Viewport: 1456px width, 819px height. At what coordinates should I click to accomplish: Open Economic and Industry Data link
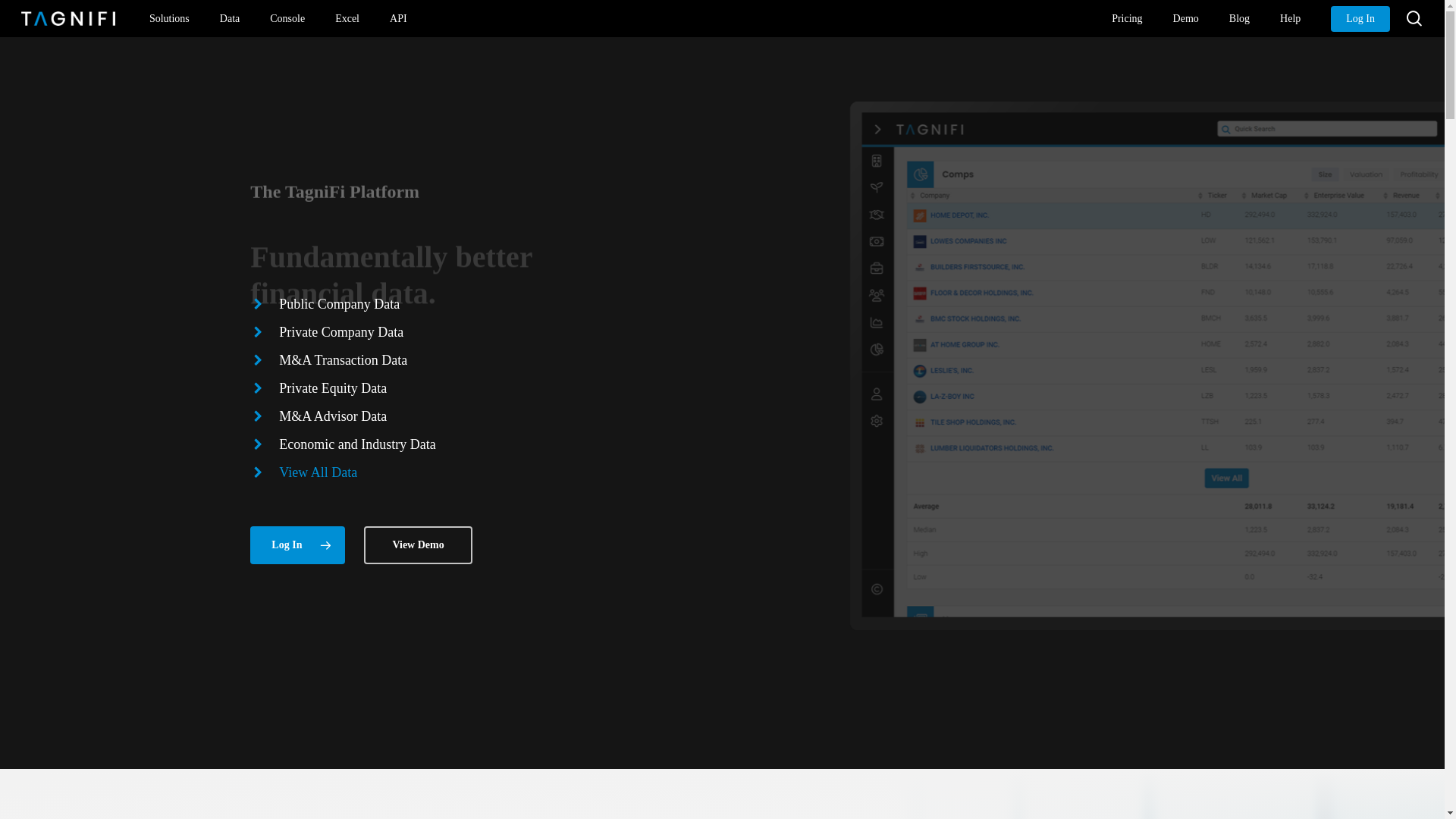pos(357,444)
